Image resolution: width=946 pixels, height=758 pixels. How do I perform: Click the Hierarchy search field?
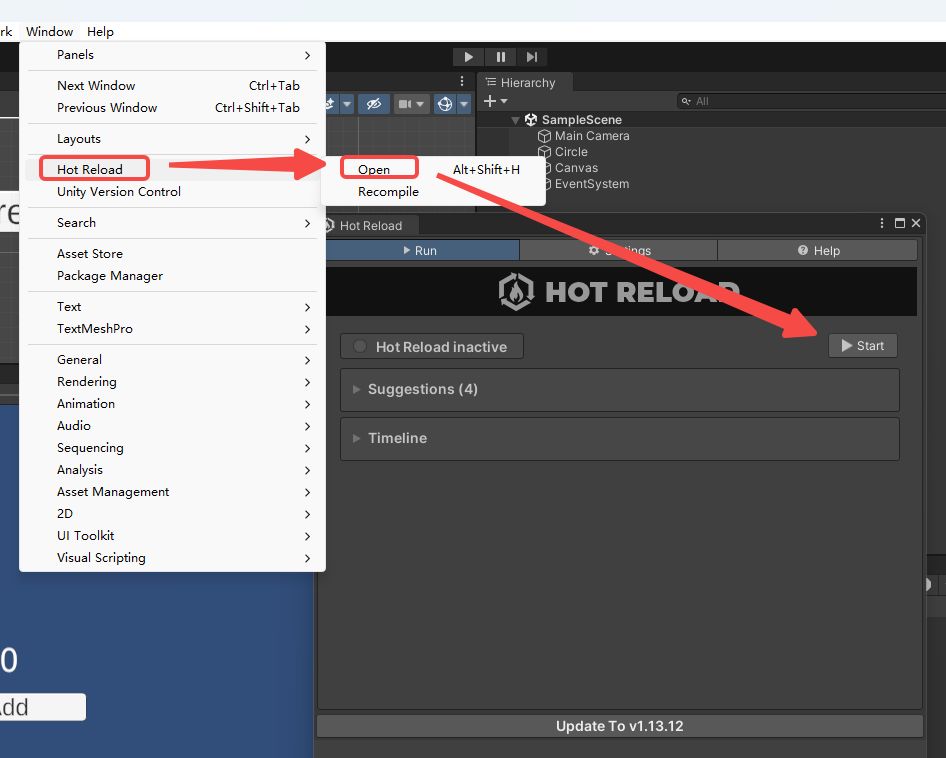[811, 101]
